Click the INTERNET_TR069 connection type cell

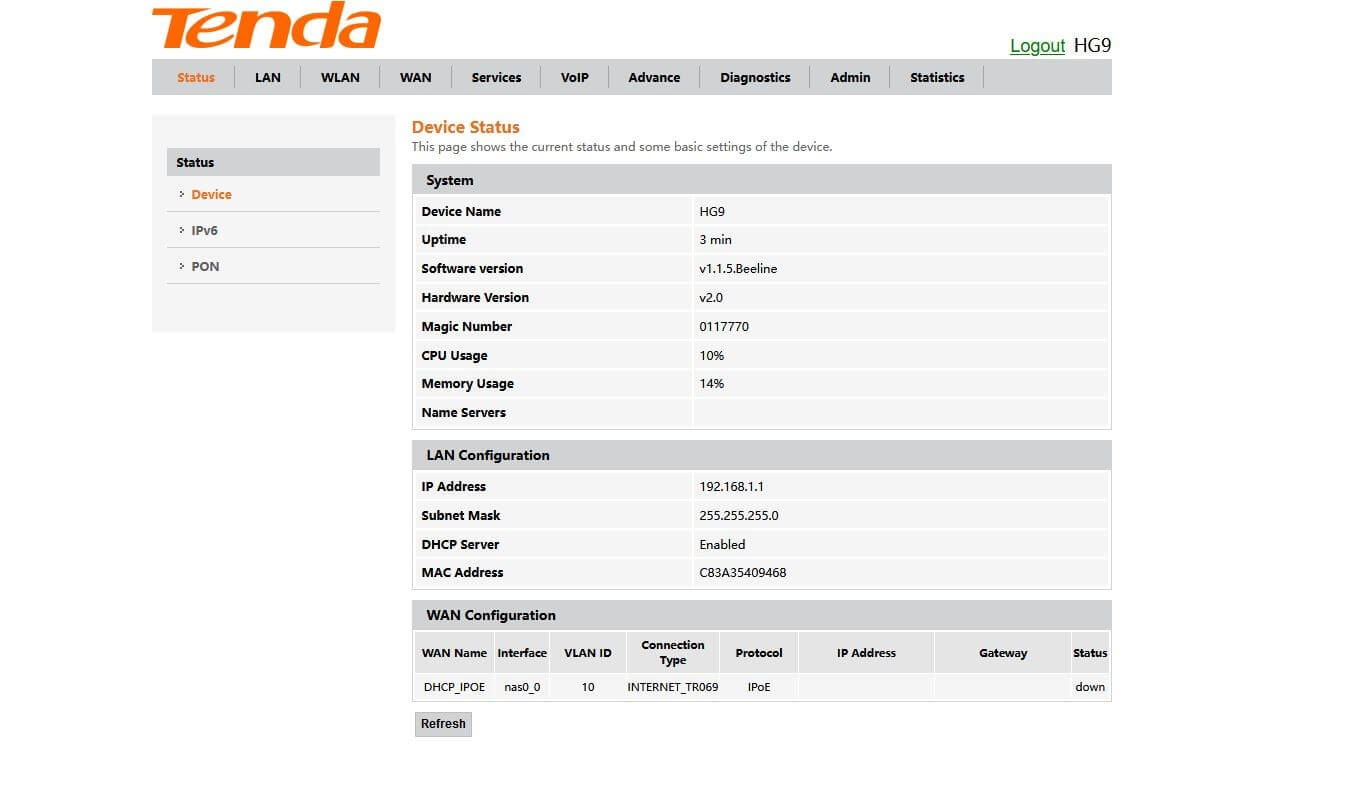coord(673,687)
